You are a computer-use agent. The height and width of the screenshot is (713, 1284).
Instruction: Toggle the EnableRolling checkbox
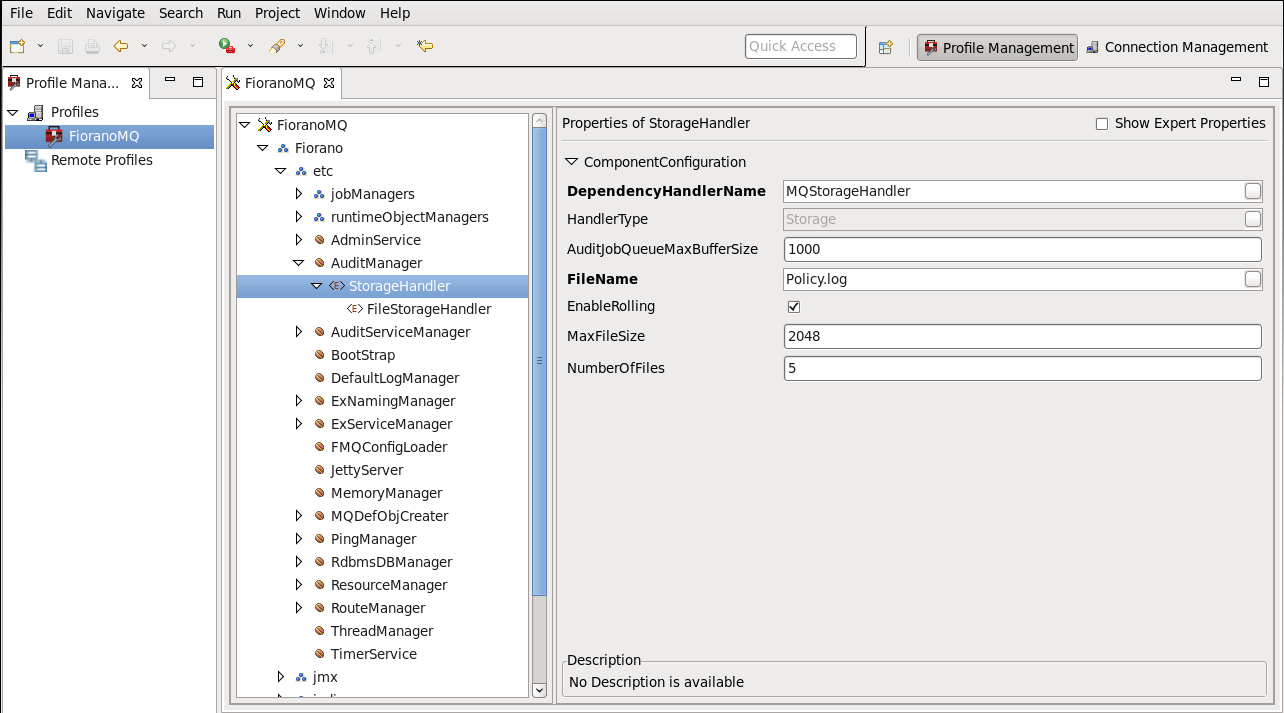794,307
